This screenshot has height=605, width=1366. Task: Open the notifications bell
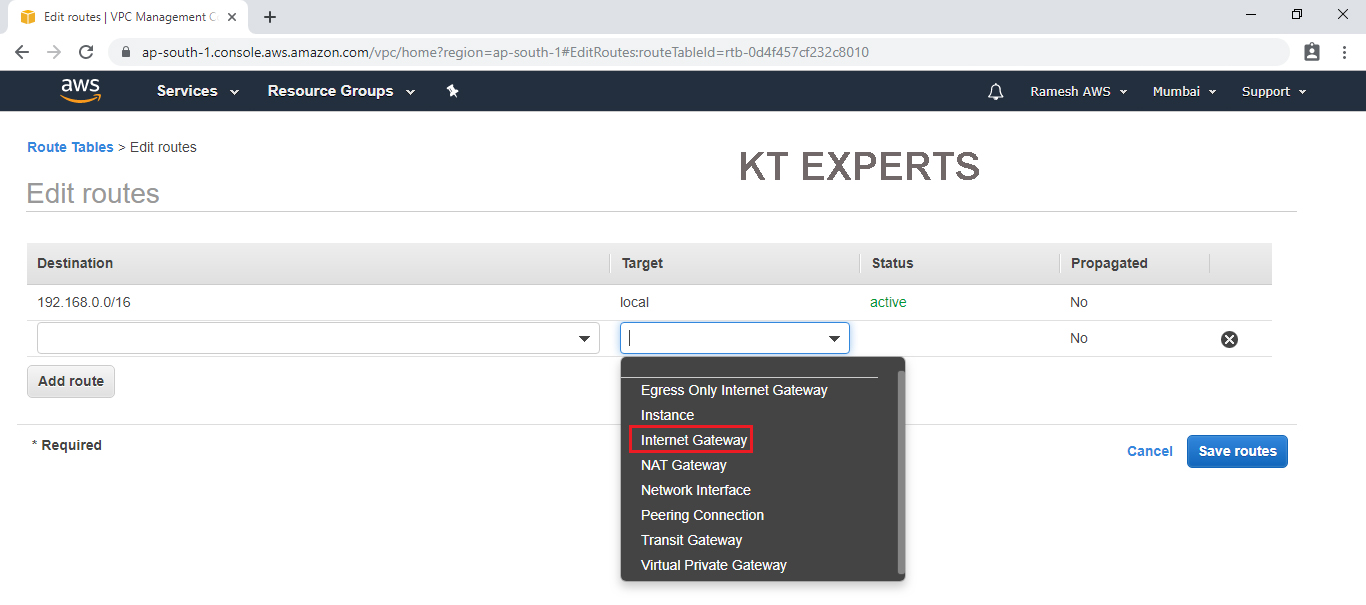coord(995,92)
